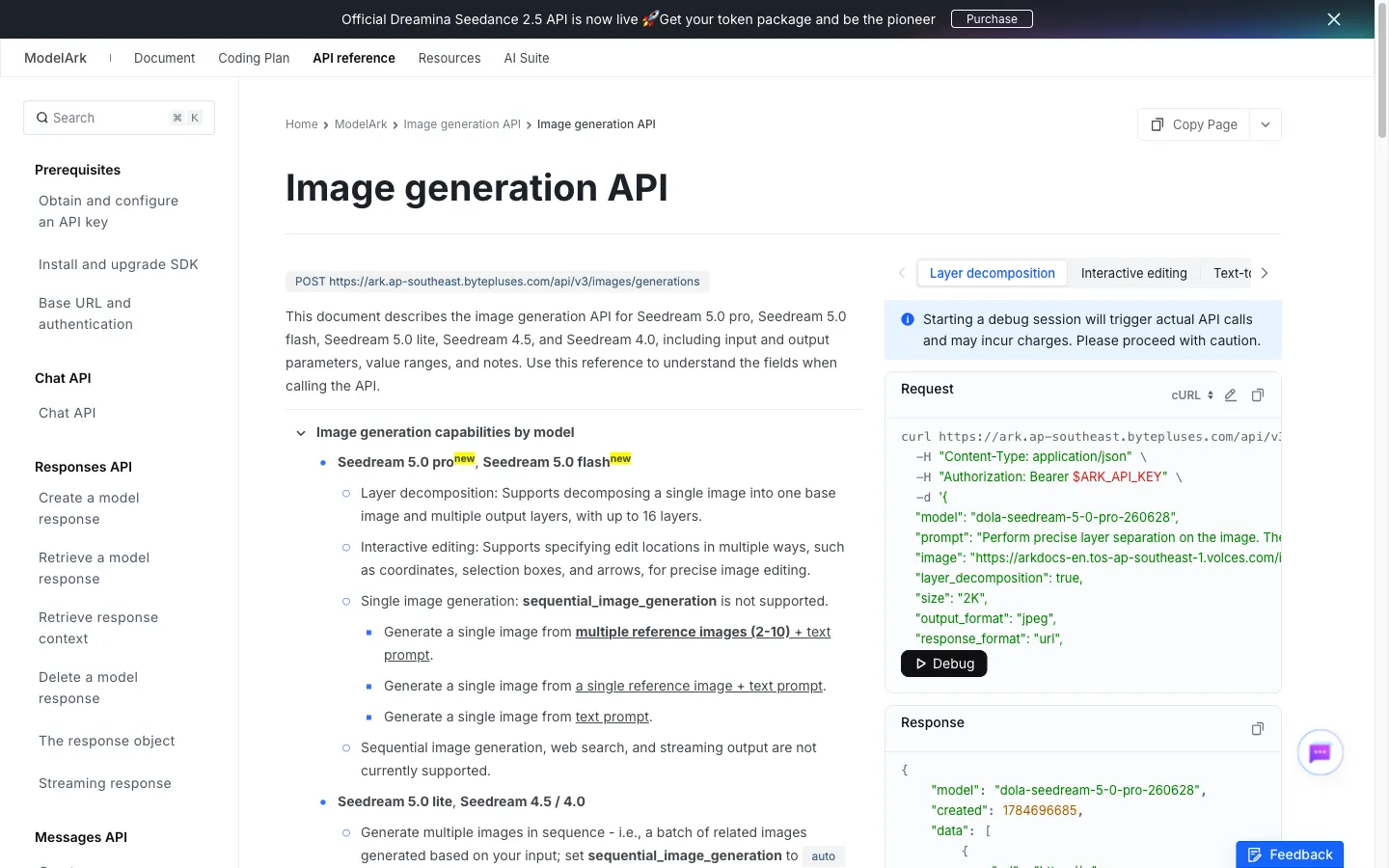Viewport: 1389px width, 868px height.
Task: Open the Resources menu item
Action: 449,58
